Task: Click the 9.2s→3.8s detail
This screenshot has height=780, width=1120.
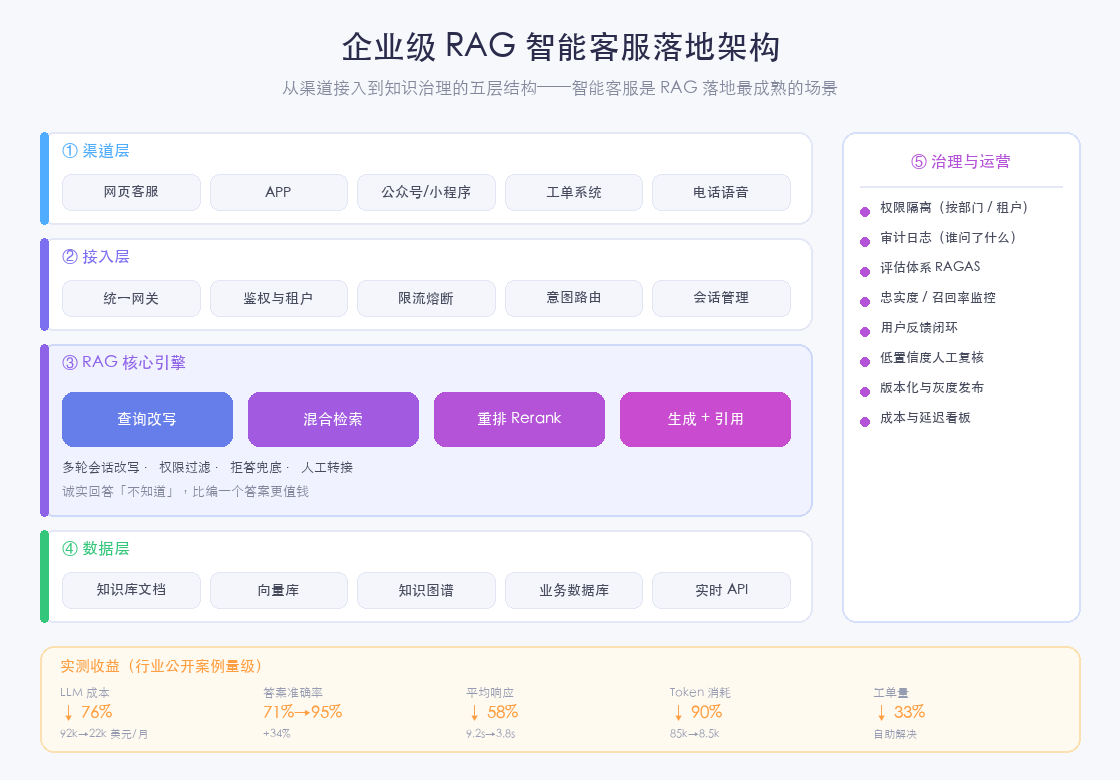Action: pyautogui.click(x=491, y=734)
